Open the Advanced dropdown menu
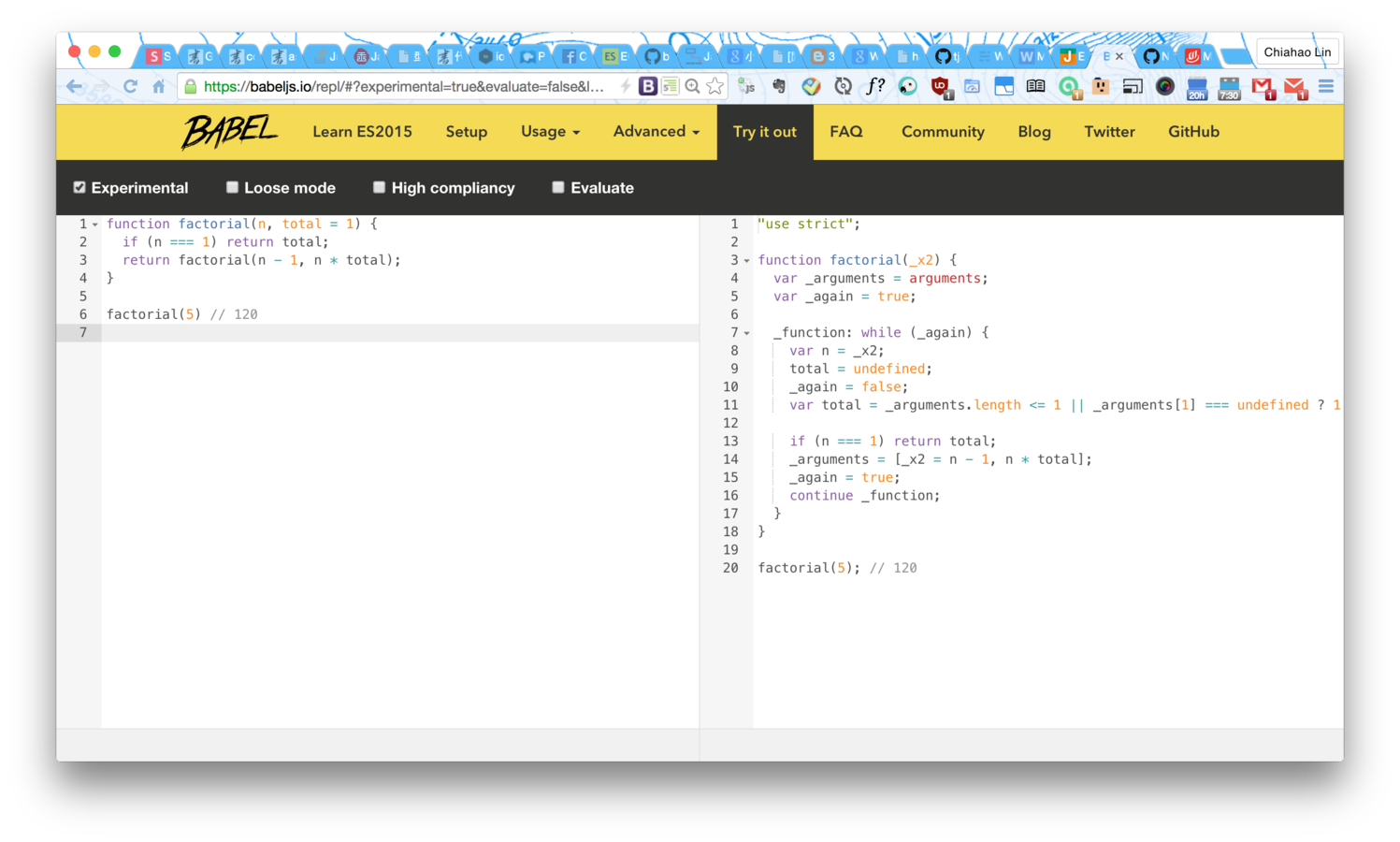Screen dimensions: 1400x842 [x=657, y=132]
